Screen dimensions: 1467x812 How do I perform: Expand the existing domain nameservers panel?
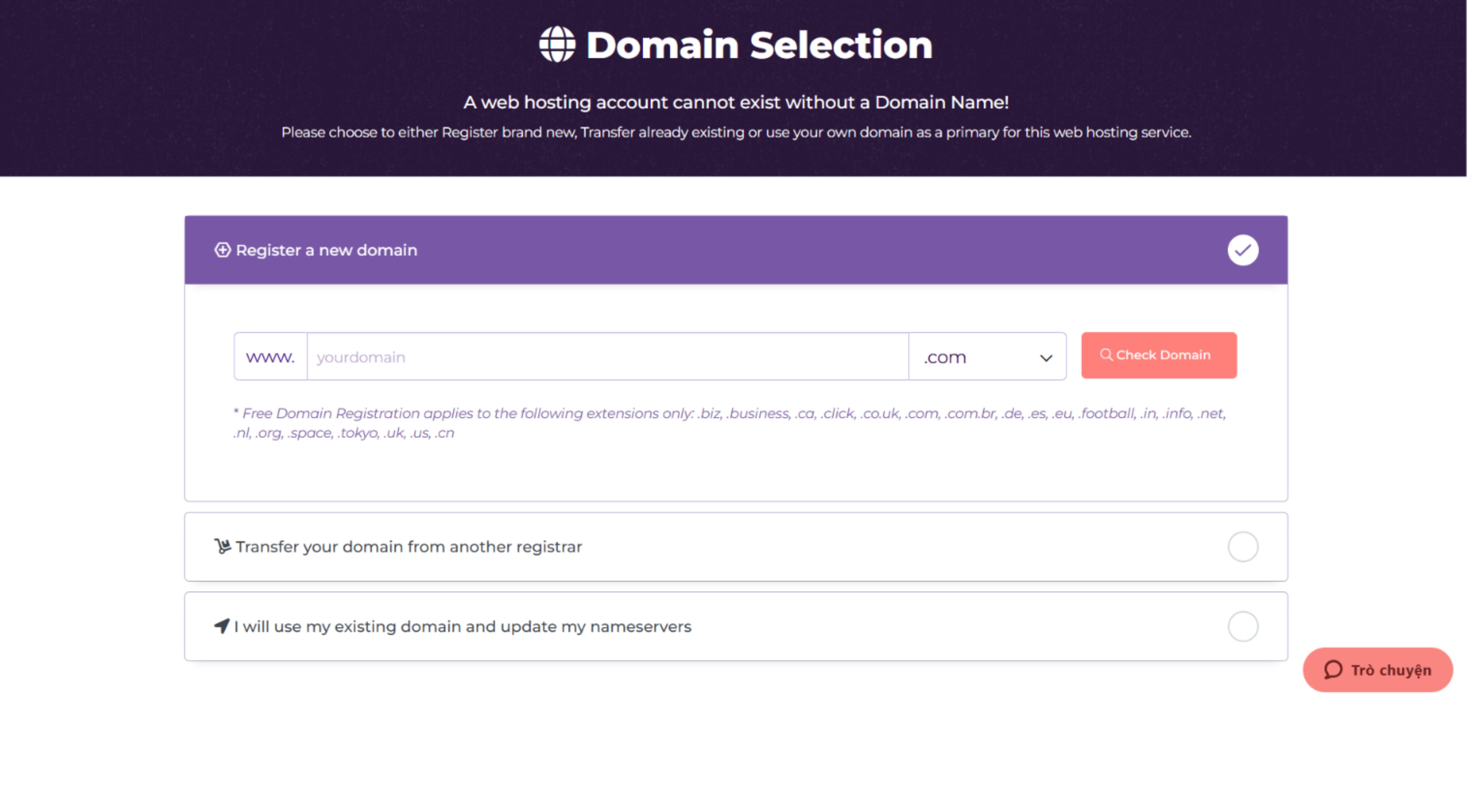[736, 626]
